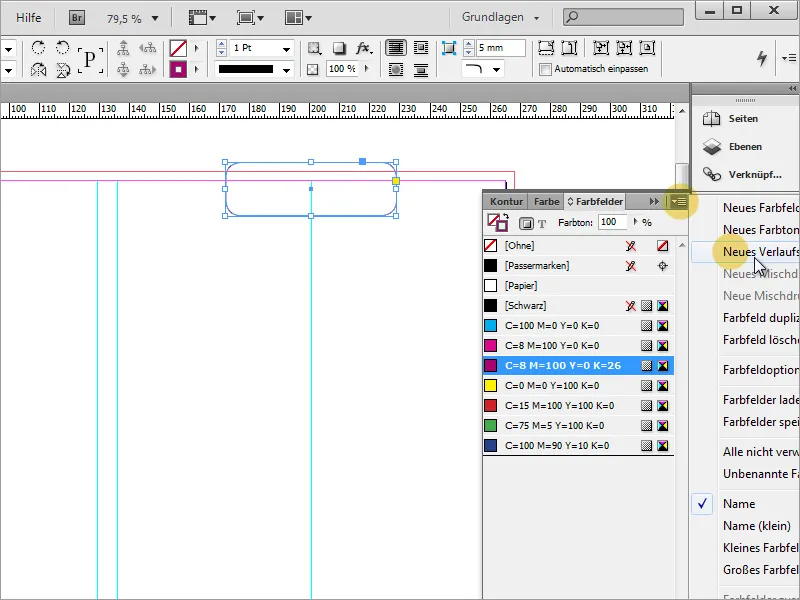
Task: Choose Farbfeld duplizieren menu entry
Action: coord(761,318)
